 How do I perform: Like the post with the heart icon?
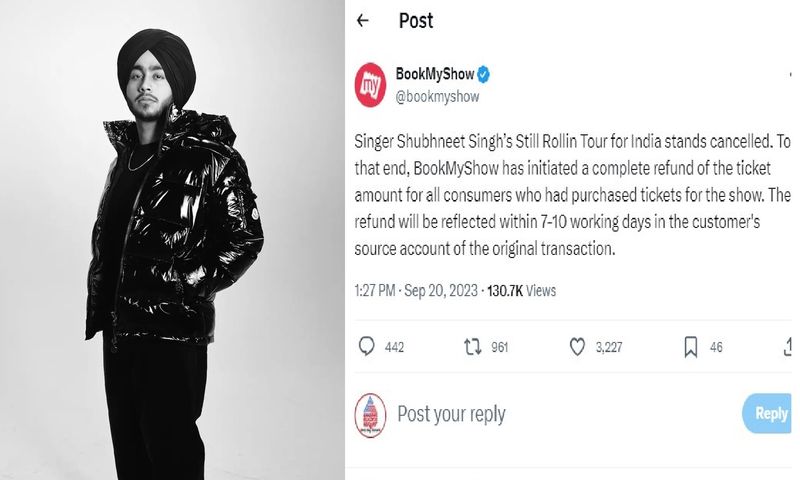[x=577, y=347]
